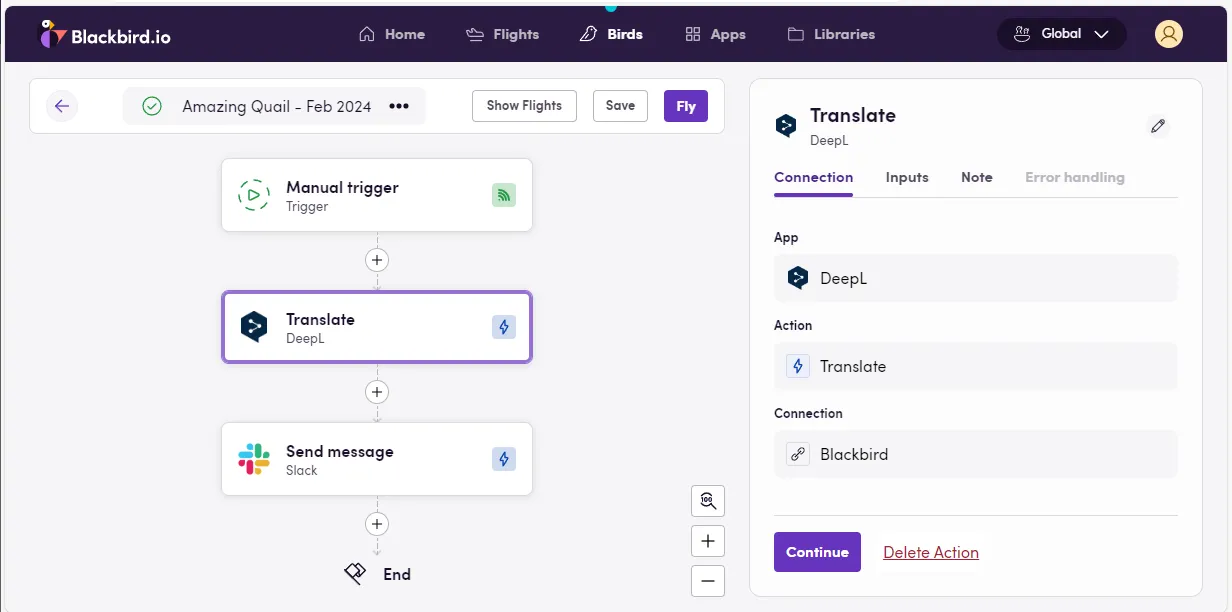The height and width of the screenshot is (612, 1232).
Task: Click the Fly button
Action: pyautogui.click(x=685, y=105)
